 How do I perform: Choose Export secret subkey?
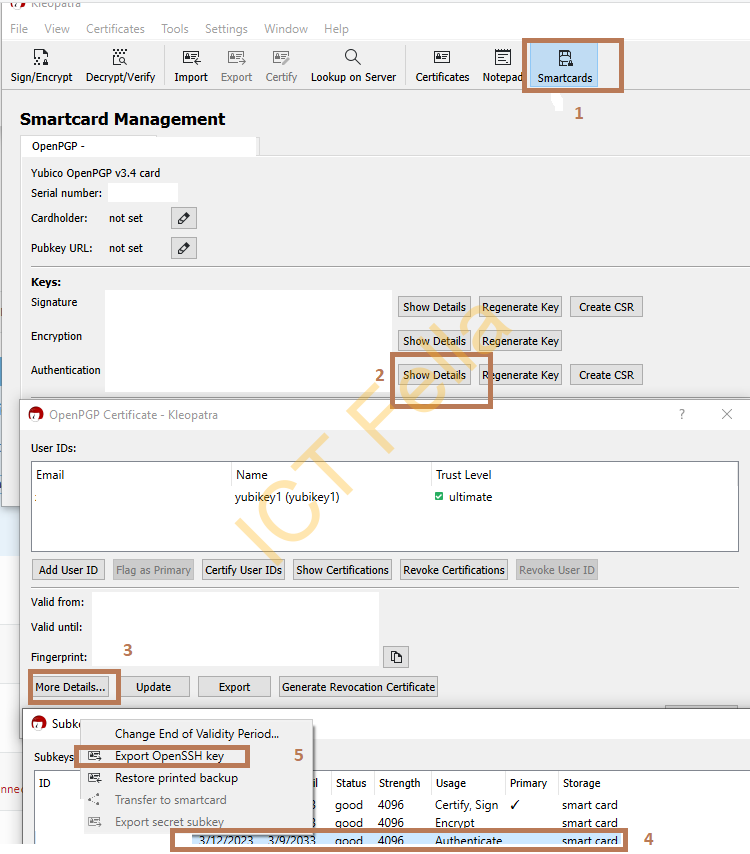(169, 822)
